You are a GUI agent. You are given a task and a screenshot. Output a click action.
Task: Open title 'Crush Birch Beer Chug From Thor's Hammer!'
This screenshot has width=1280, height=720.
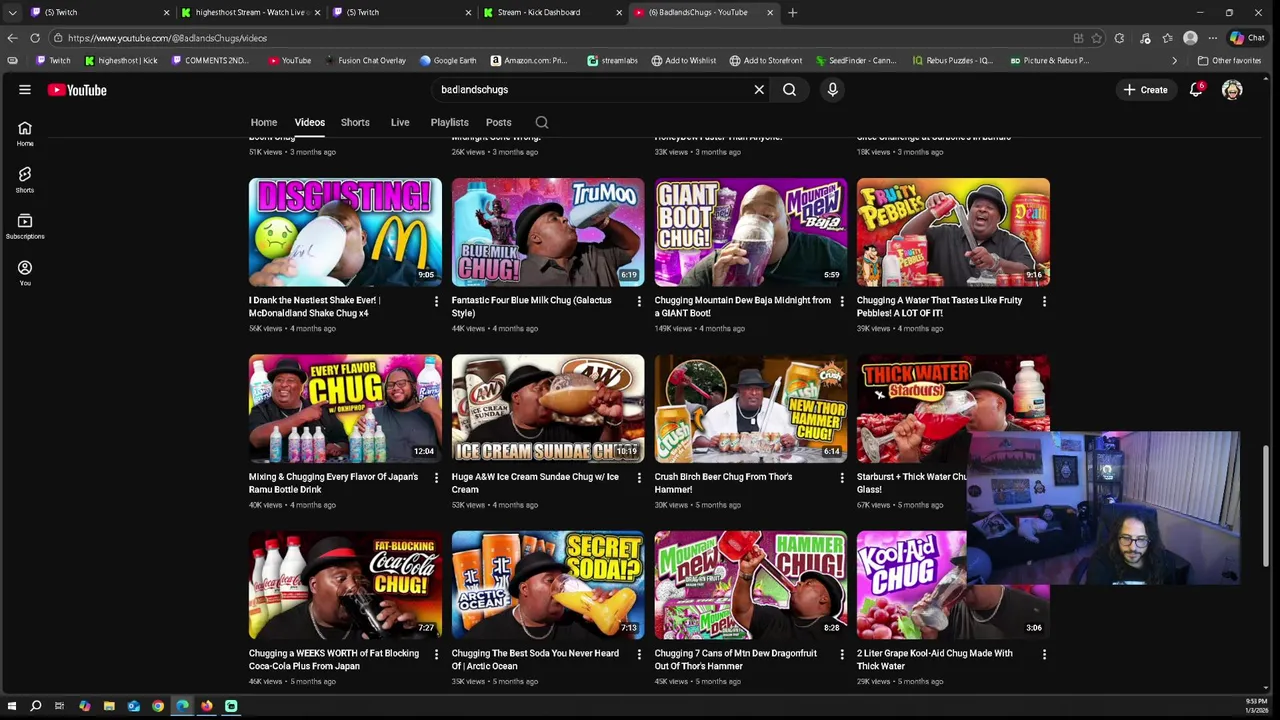[723, 483]
